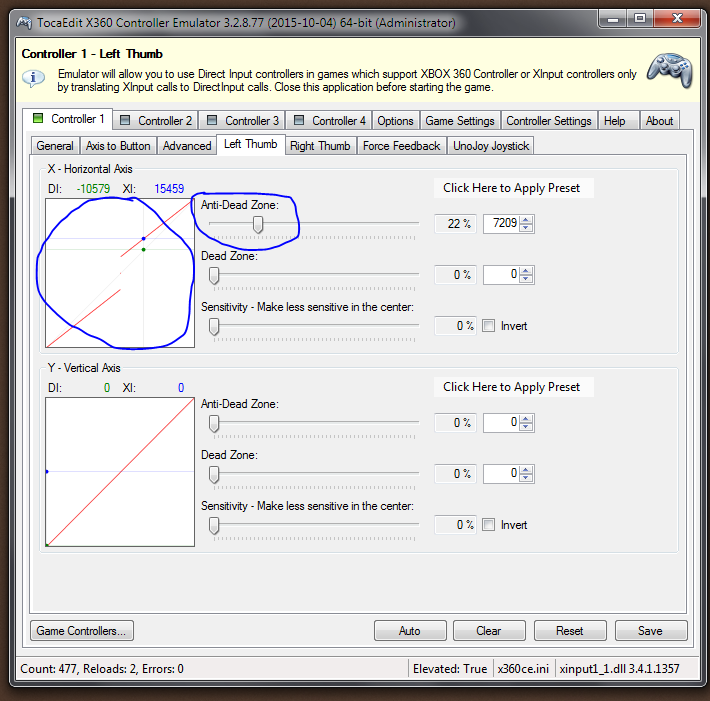Close the TocaEdit X360 Controller Emulator window
This screenshot has height=701, width=710.
tap(677, 19)
